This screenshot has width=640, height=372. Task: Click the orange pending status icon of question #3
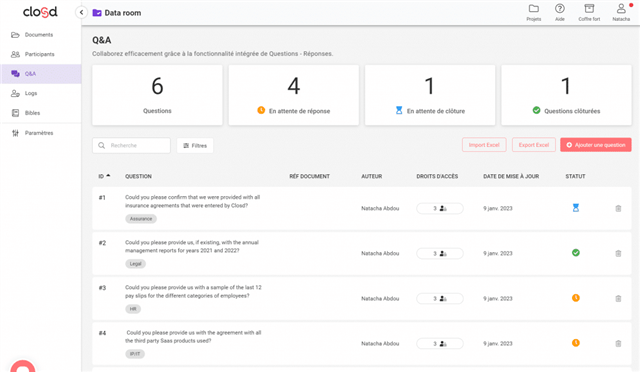576,298
